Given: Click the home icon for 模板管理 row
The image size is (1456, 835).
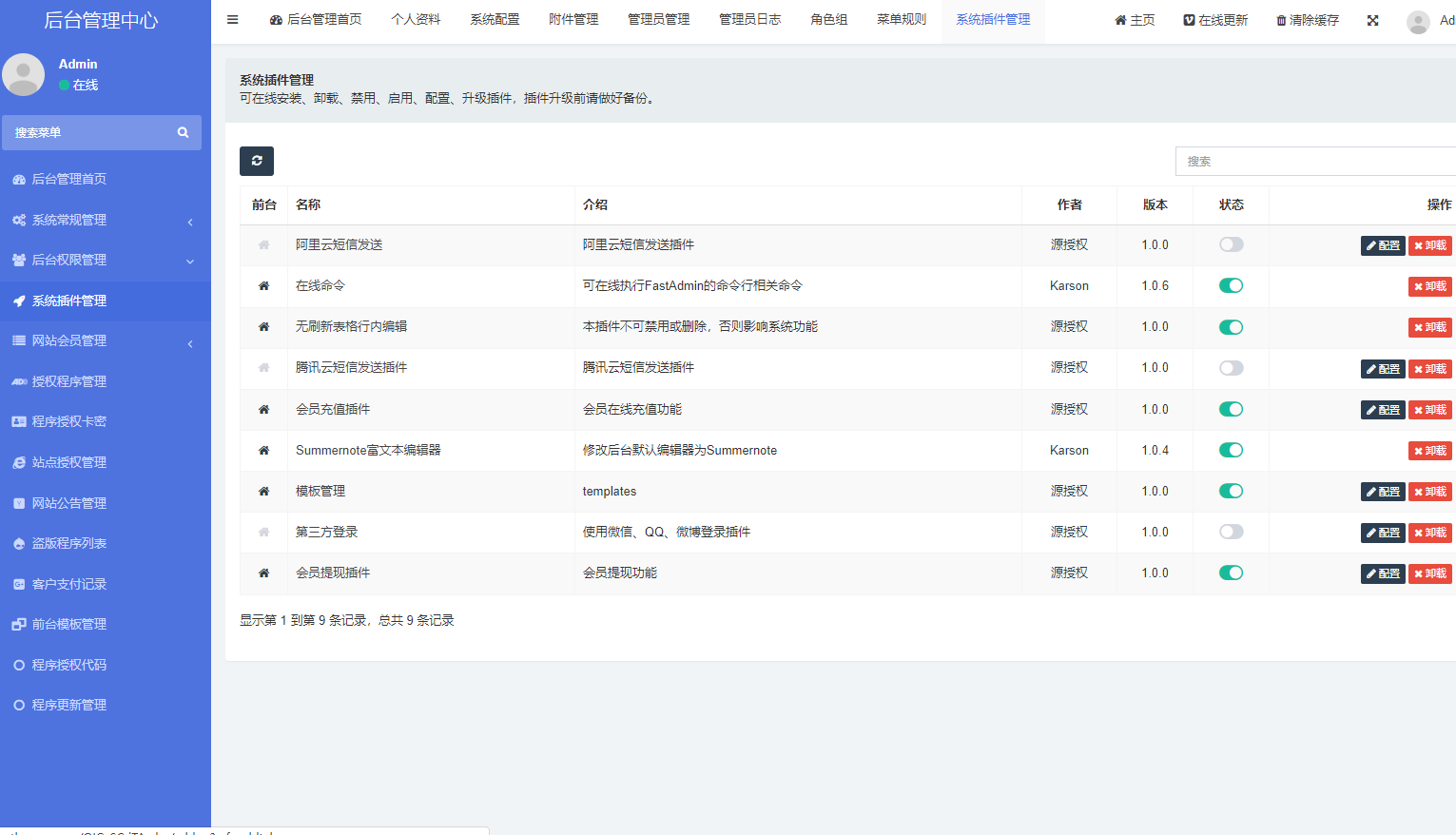Looking at the screenshot, I should tap(264, 492).
